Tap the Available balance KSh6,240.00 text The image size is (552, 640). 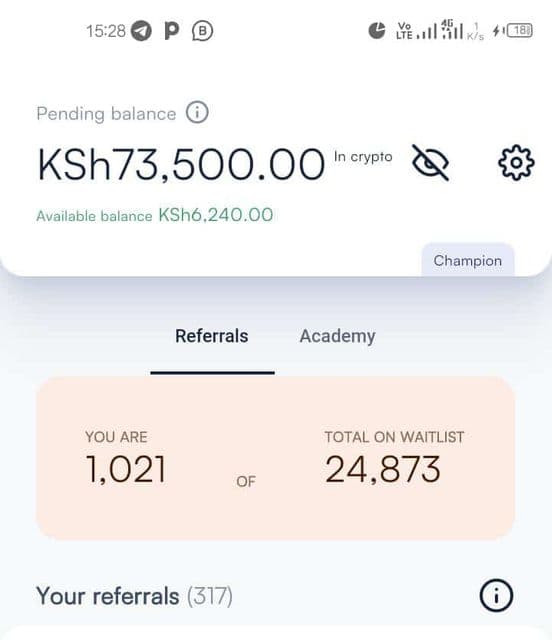pyautogui.click(x=155, y=215)
